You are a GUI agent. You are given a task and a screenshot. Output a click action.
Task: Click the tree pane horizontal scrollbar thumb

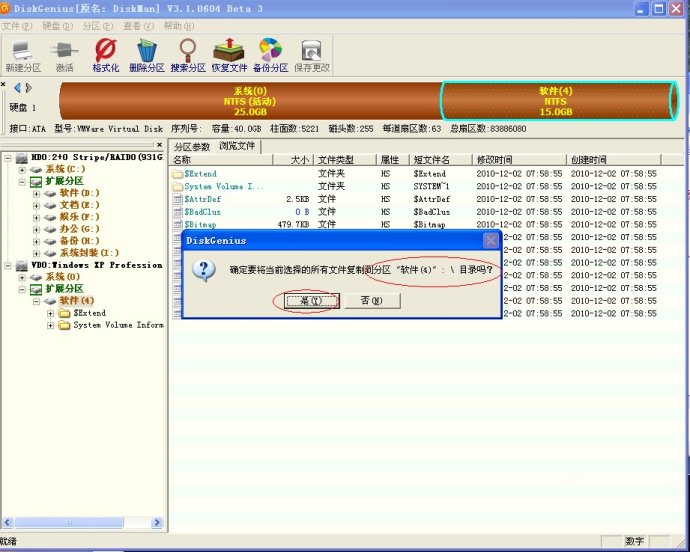point(69,523)
